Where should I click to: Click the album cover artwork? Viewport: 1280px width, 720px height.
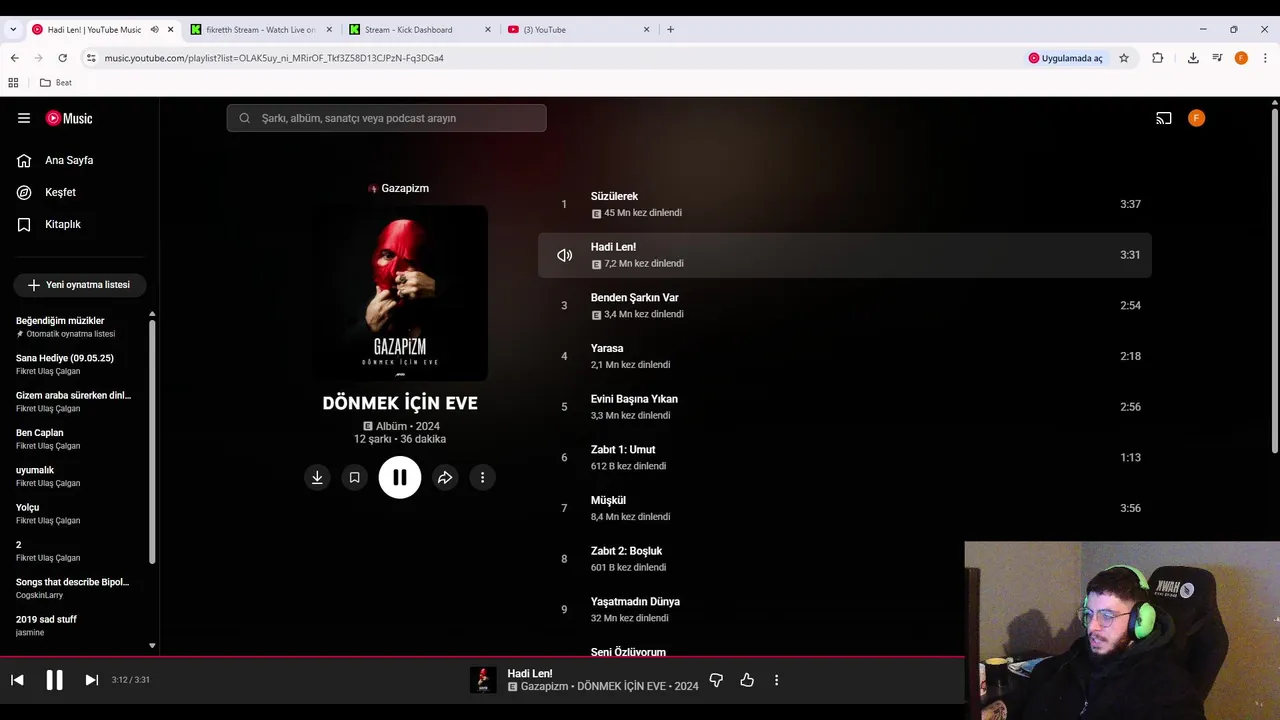pos(400,293)
